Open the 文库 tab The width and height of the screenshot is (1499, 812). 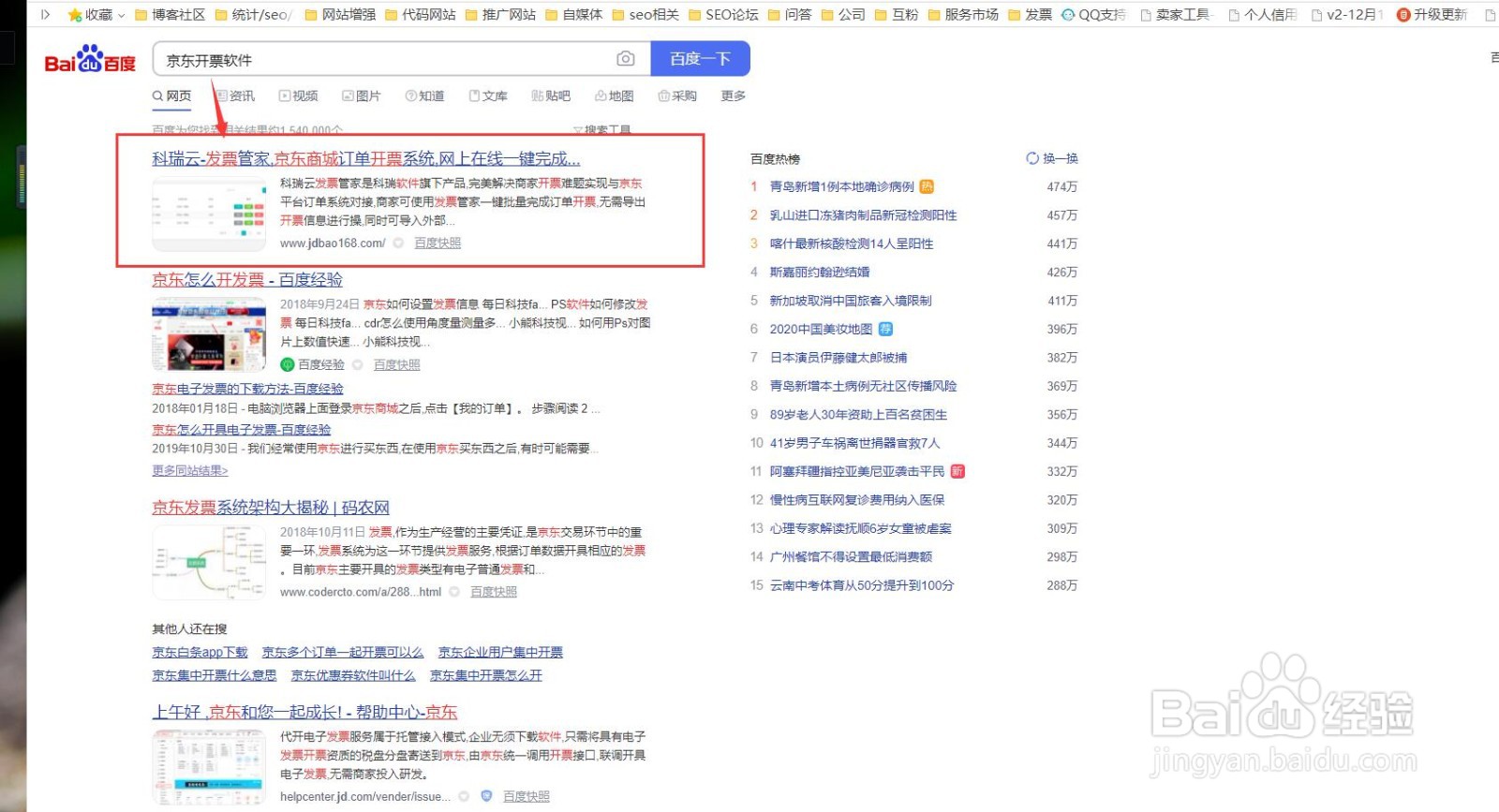pos(488,96)
